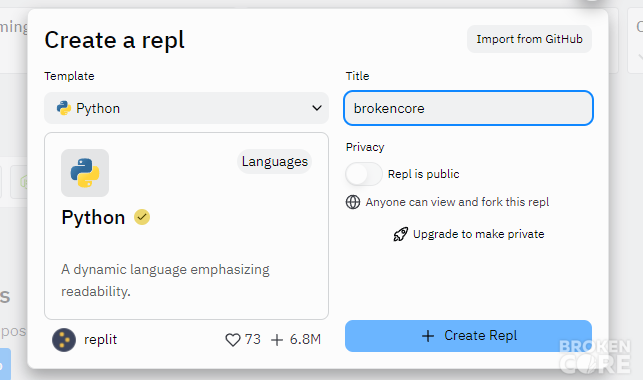Click the 'A dynamic language emphasizing readability.' description
Screen dimensions: 643x380
(165, 280)
